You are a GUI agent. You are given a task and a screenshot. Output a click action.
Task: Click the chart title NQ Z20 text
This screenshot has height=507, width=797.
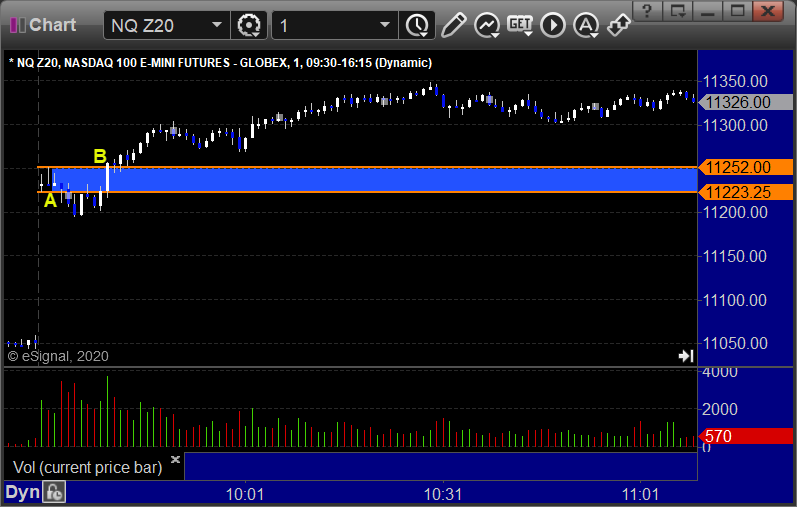click(220, 63)
